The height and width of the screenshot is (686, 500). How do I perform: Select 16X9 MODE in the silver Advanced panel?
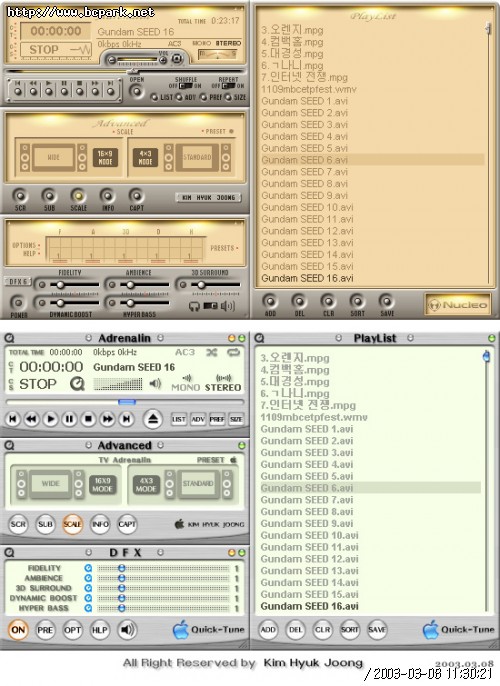102,484
